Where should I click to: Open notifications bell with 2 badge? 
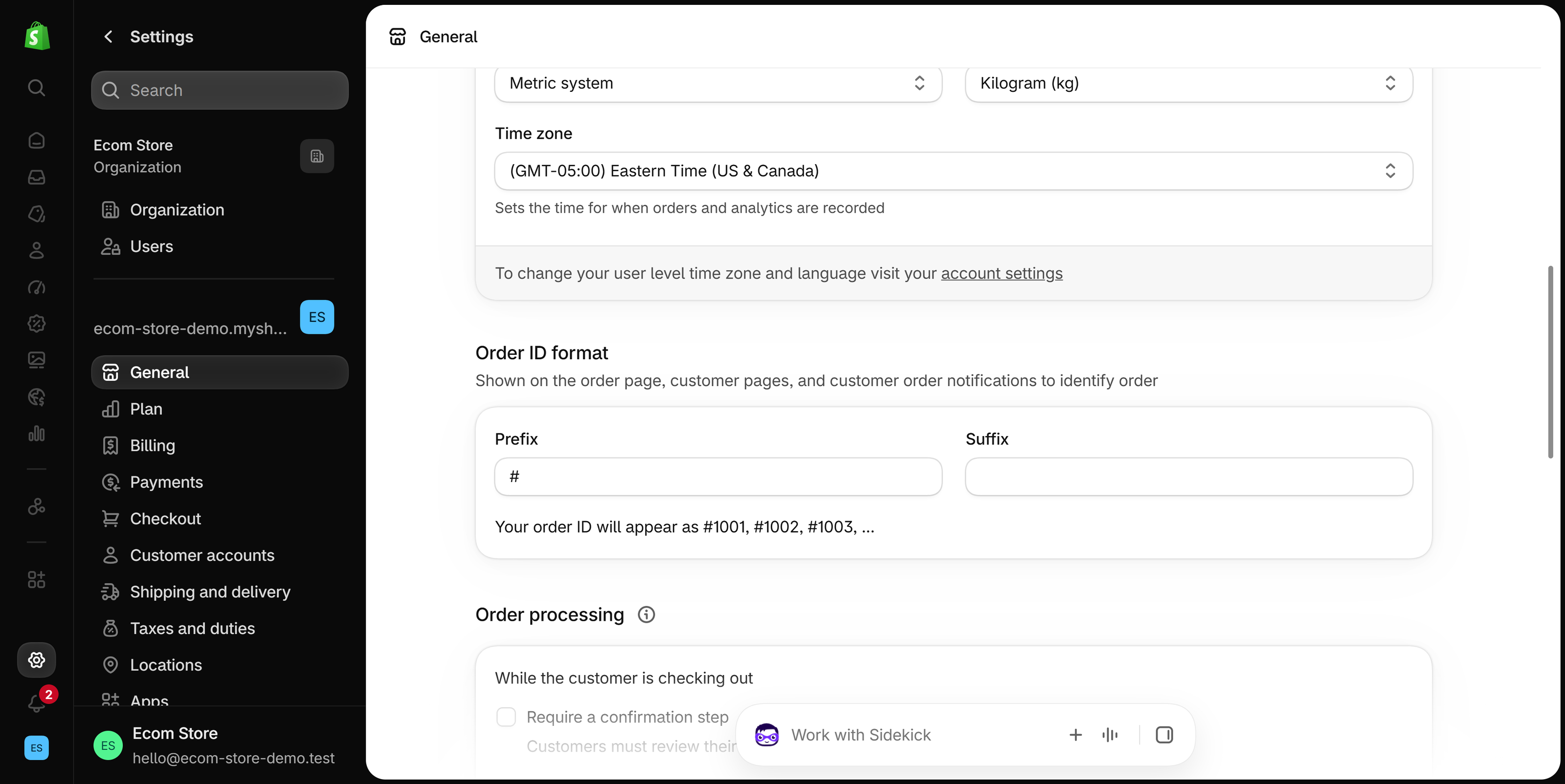pyautogui.click(x=38, y=703)
